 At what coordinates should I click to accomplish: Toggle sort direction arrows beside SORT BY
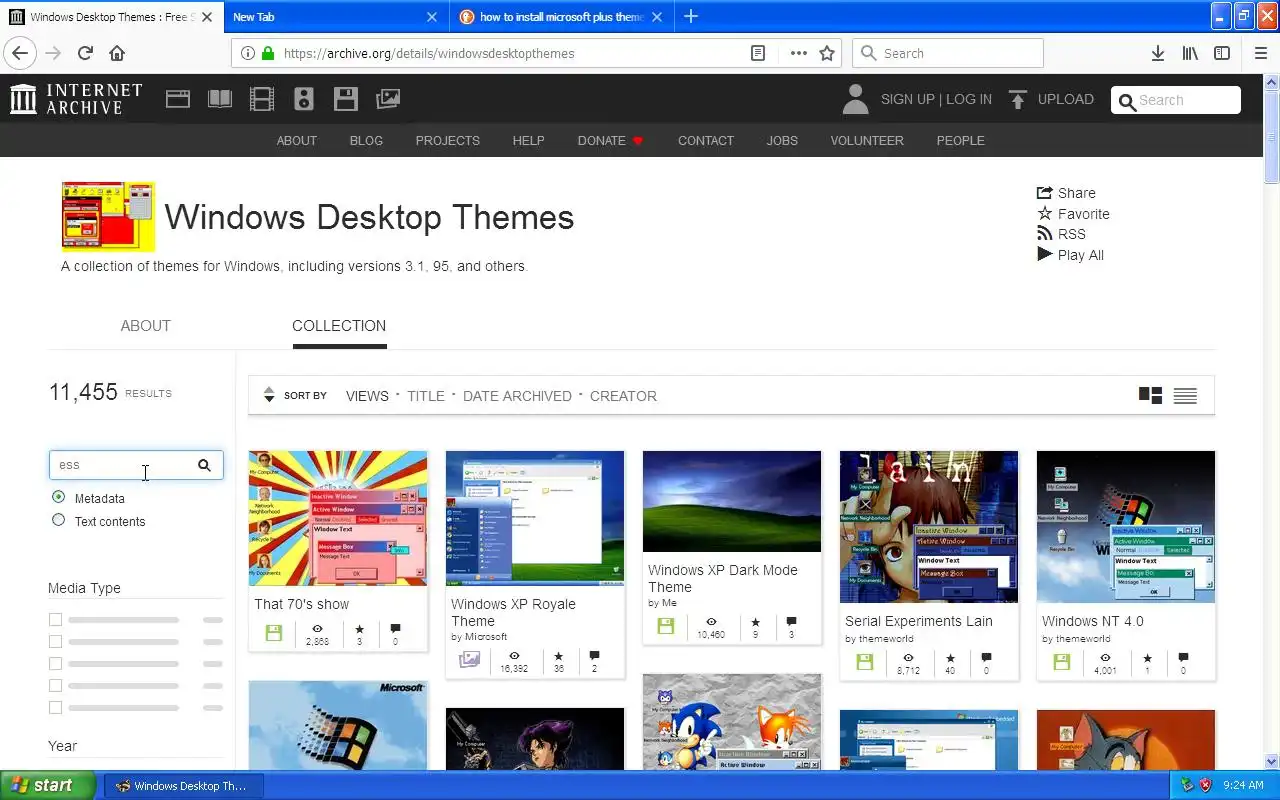point(268,395)
